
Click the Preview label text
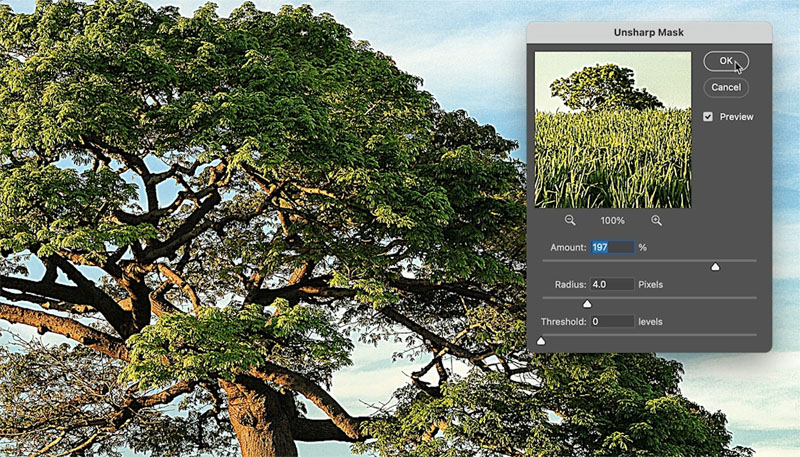pos(736,117)
